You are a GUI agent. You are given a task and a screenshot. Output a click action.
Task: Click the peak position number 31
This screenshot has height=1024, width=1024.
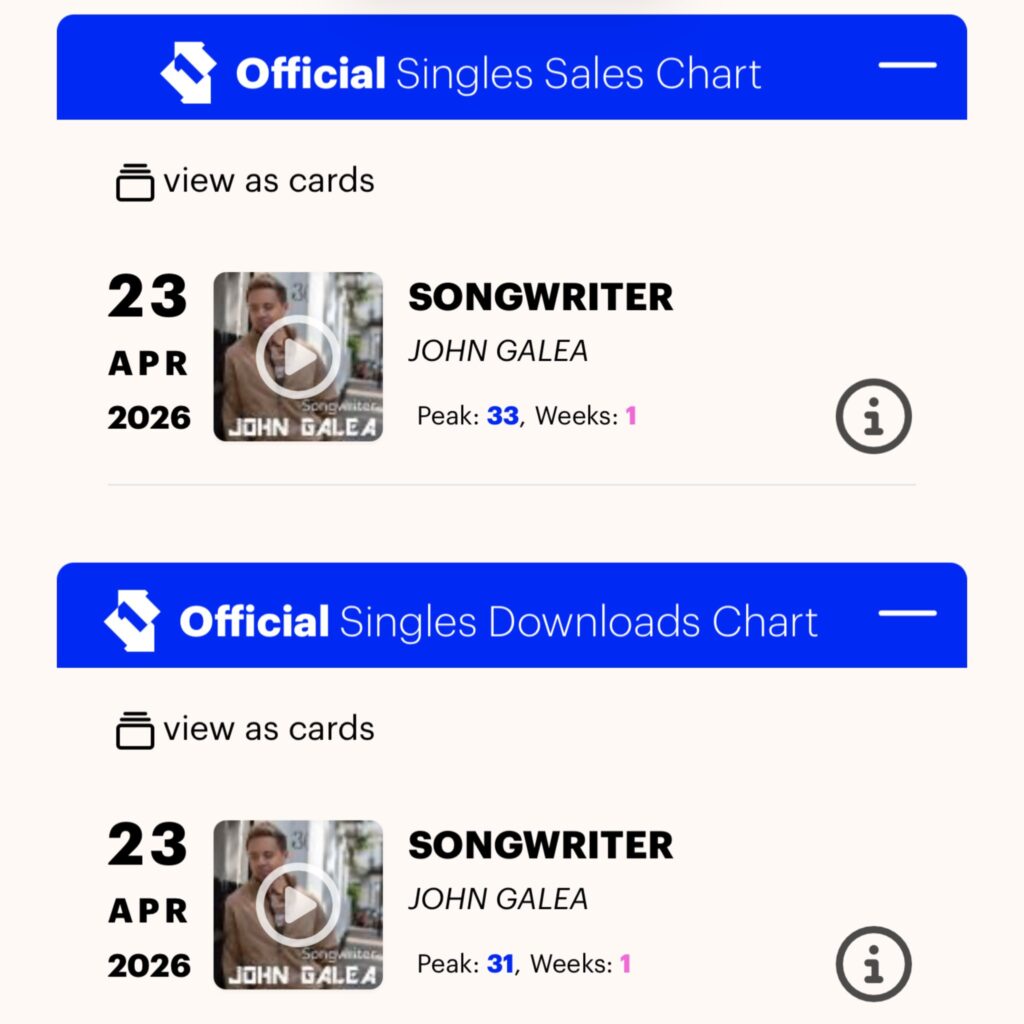[500, 964]
